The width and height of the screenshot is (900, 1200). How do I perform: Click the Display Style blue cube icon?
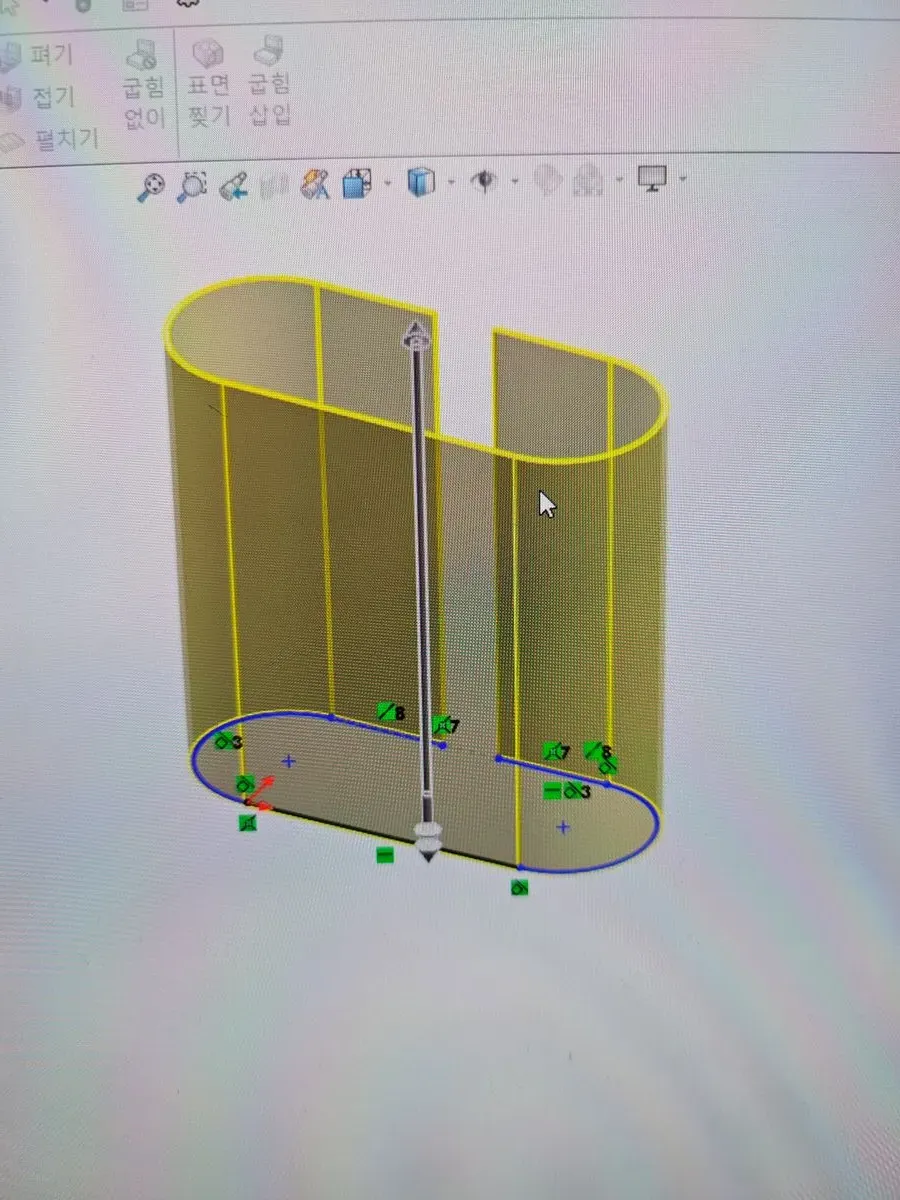click(x=421, y=182)
